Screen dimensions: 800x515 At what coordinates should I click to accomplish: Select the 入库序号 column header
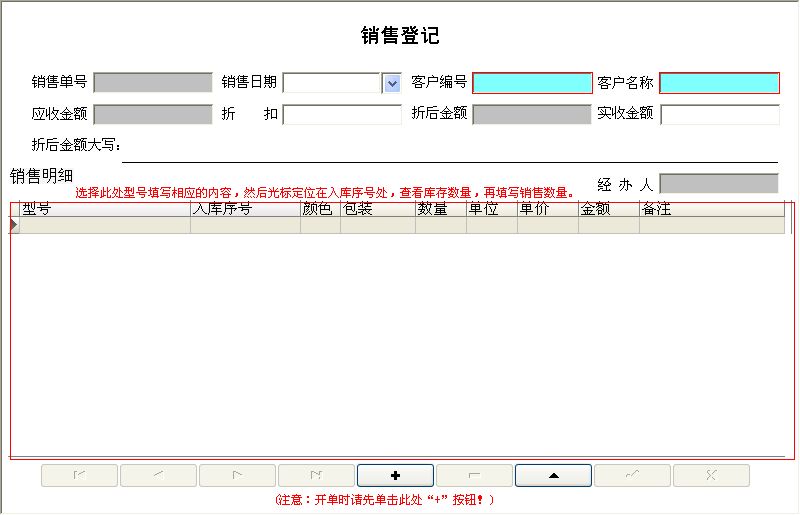(x=245, y=209)
